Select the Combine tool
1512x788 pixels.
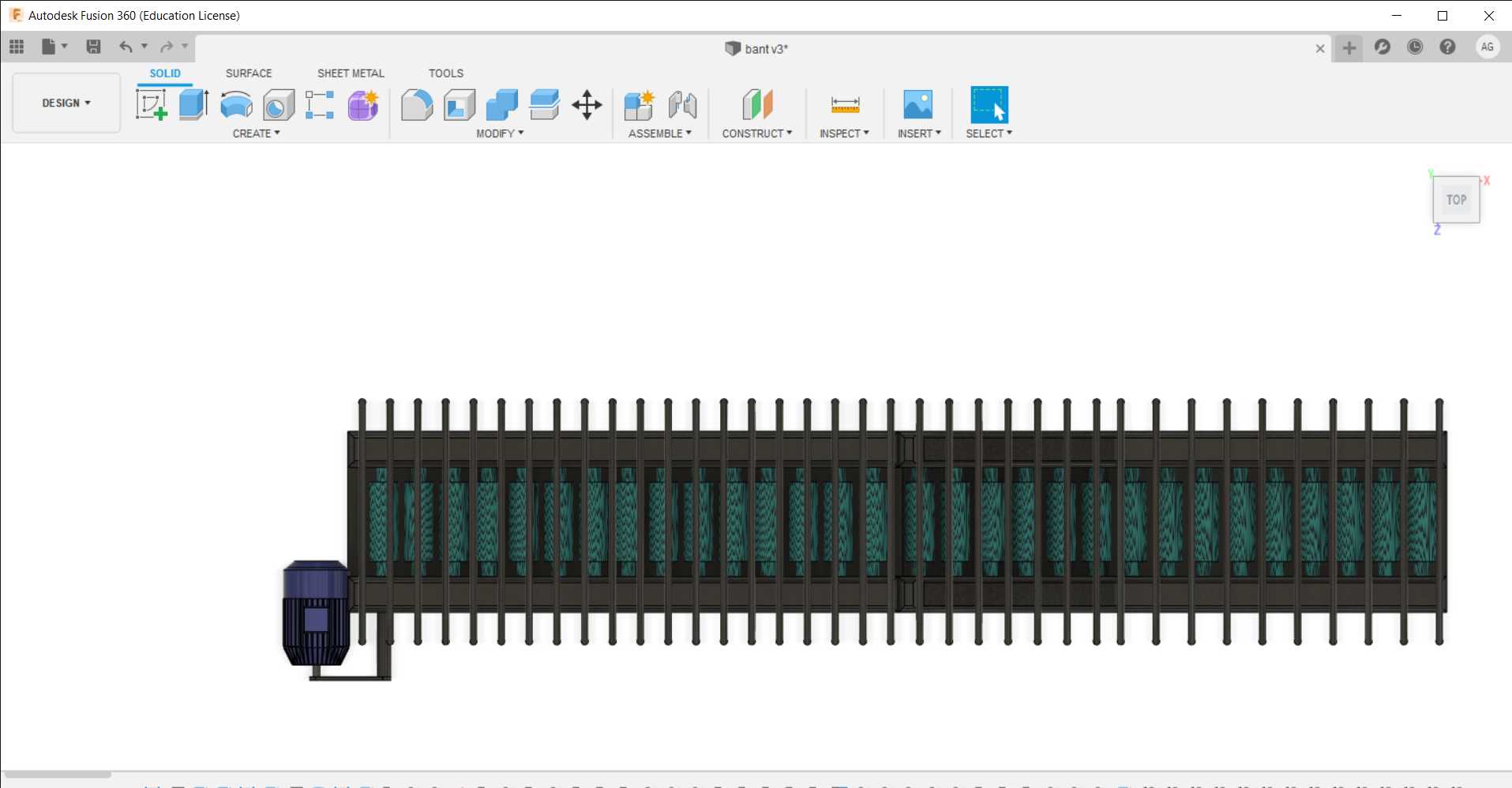[502, 104]
